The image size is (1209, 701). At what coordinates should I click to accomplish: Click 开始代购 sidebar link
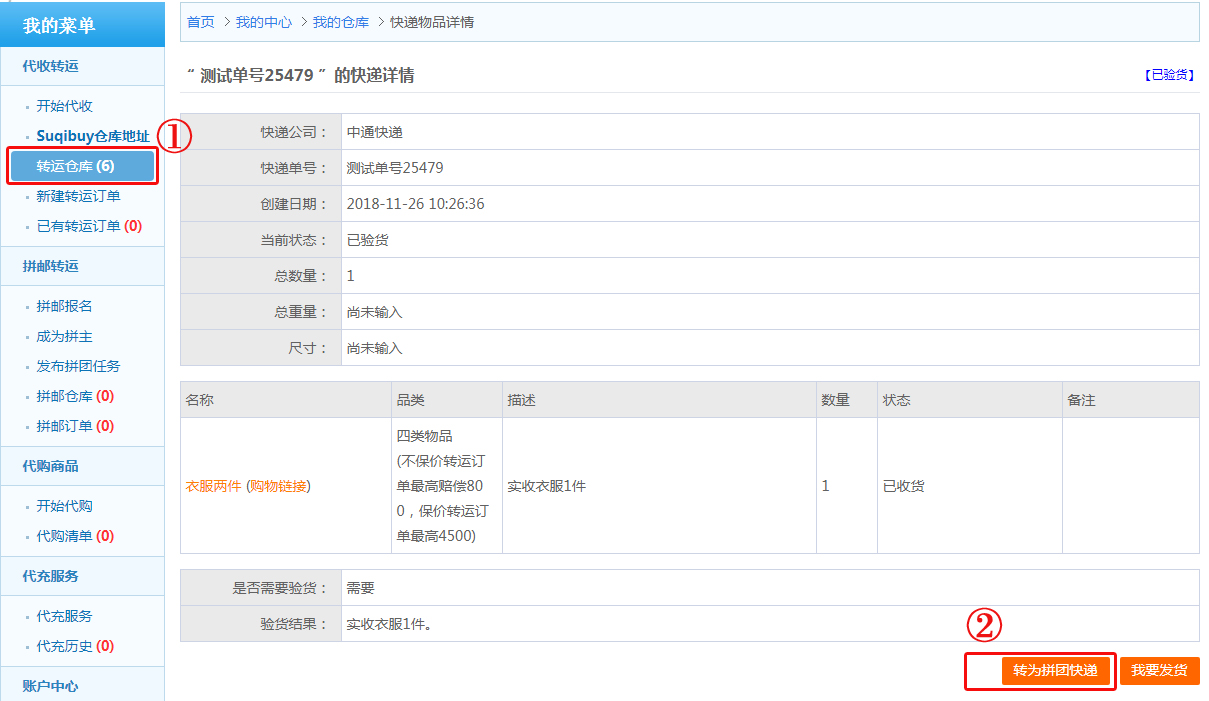point(64,506)
